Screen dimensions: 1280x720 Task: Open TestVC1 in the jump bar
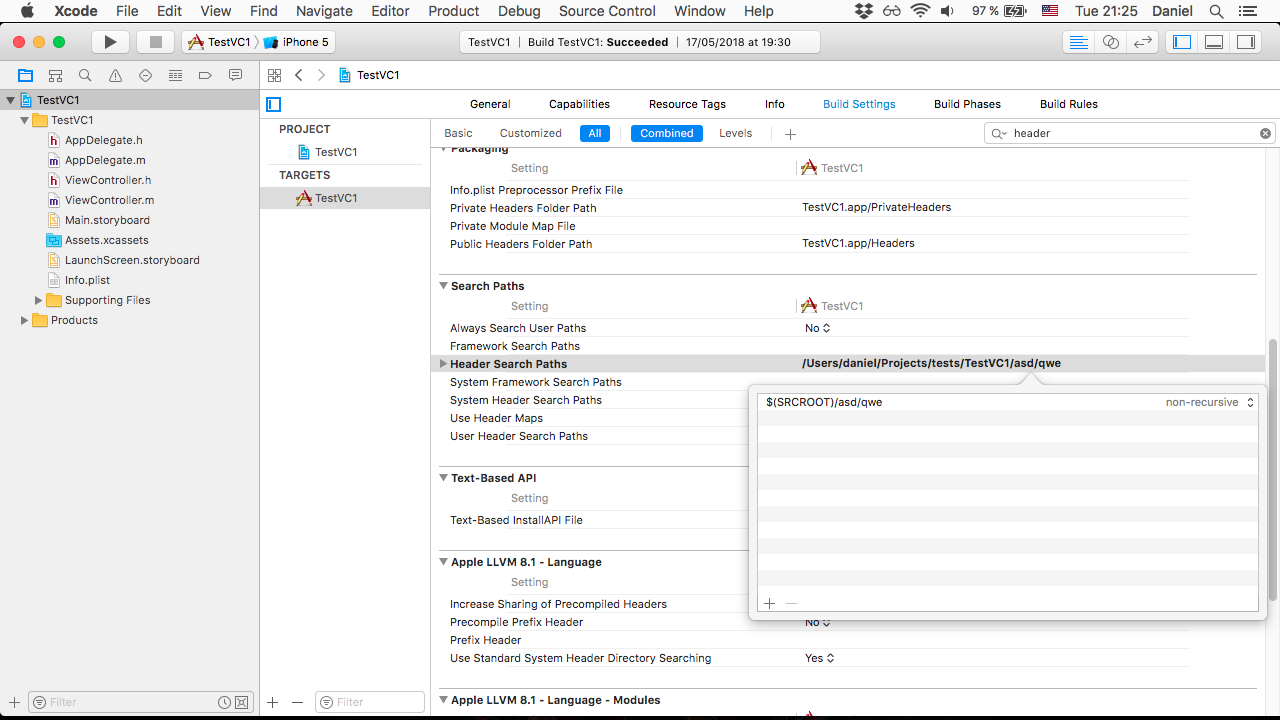tap(369, 75)
